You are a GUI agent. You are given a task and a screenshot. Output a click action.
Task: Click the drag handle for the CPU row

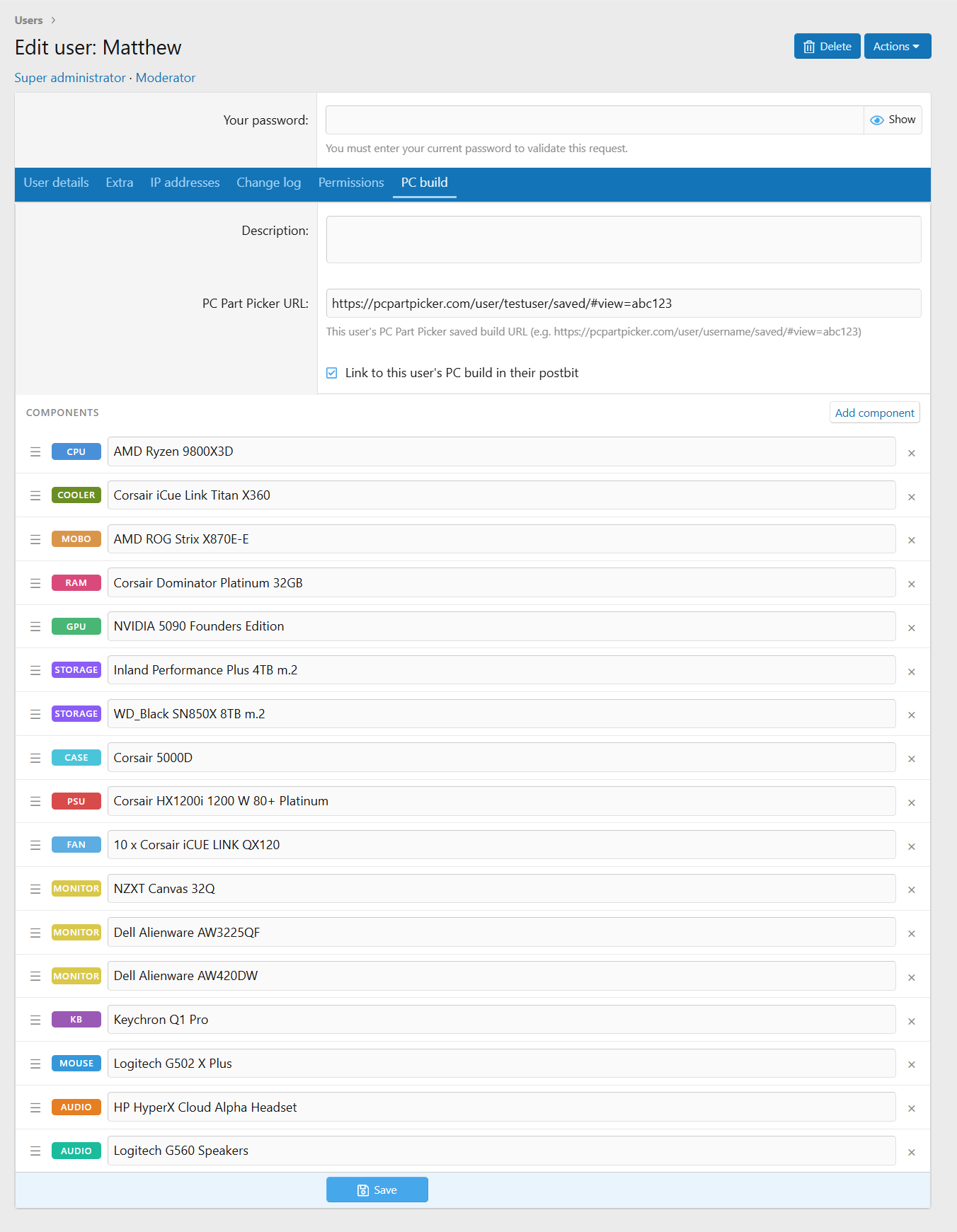click(x=35, y=452)
